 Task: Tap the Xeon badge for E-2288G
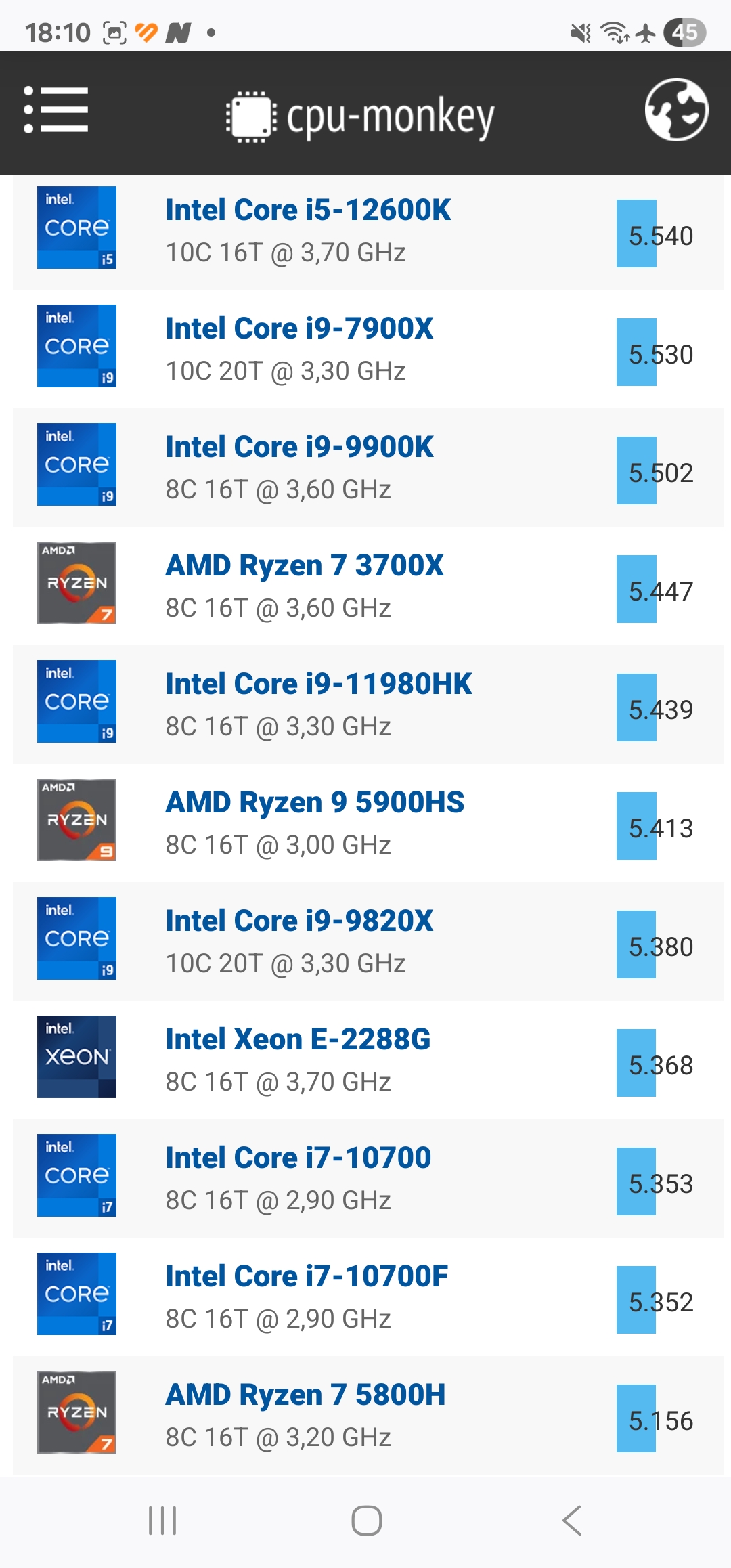point(76,1057)
